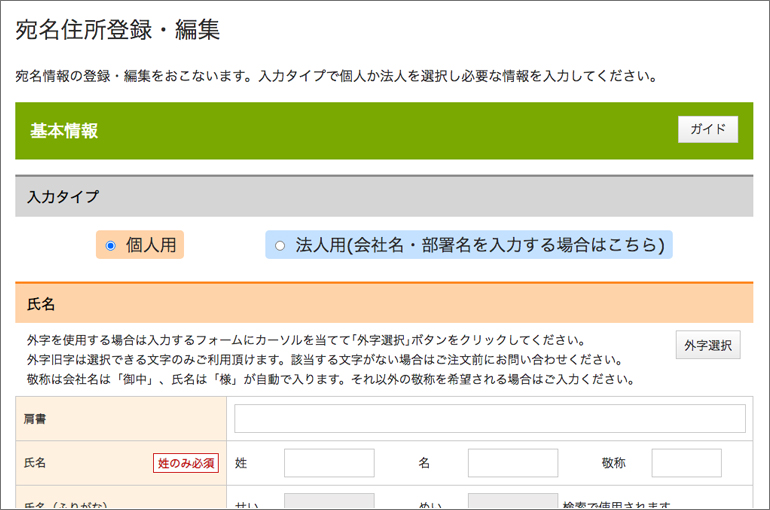The image size is (770, 510).
Task: Click the 肩書 row label
Action: pyautogui.click(x=36, y=419)
